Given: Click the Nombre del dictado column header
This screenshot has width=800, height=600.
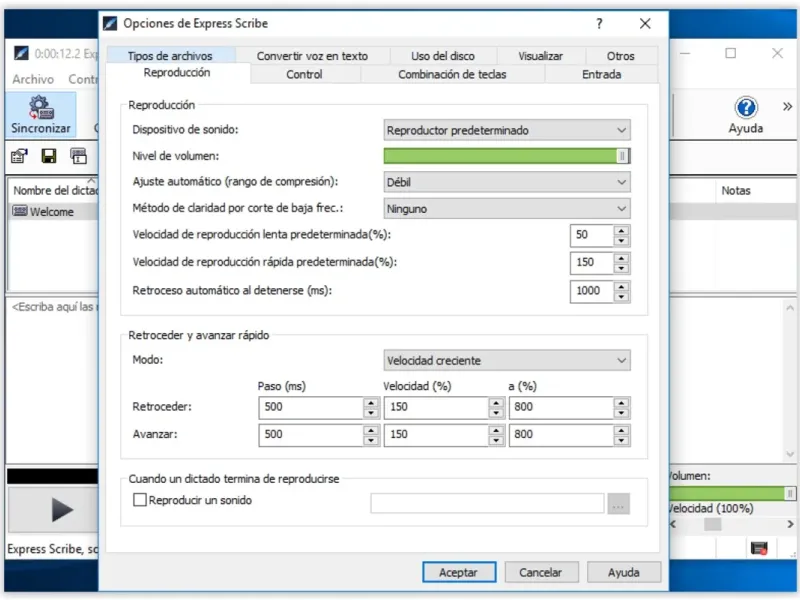Looking at the screenshot, I should pos(55,191).
